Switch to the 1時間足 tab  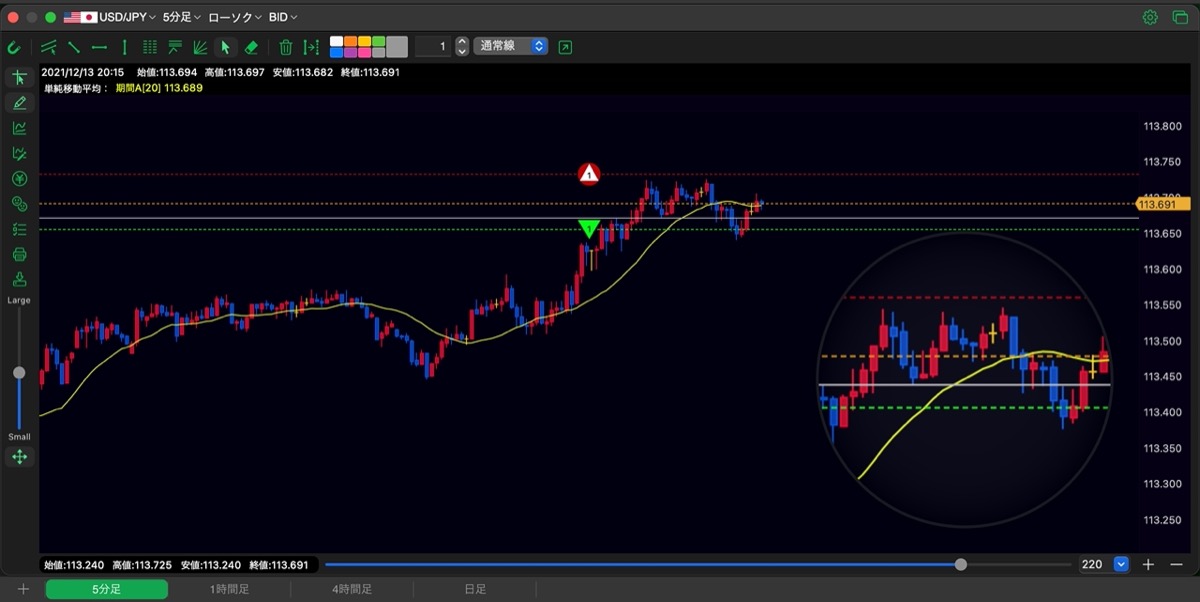(229, 590)
